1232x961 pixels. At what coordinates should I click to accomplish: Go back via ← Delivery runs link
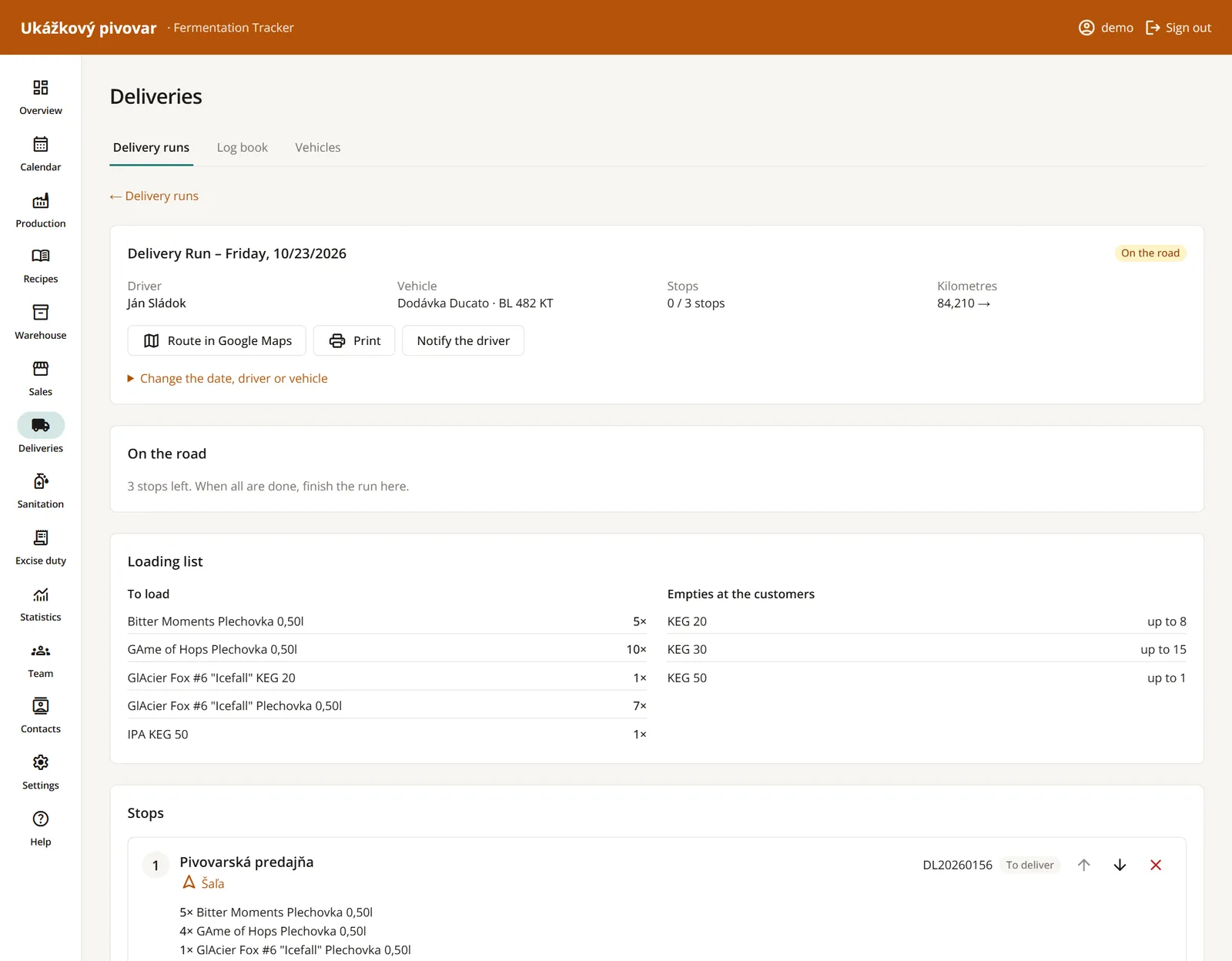point(154,196)
